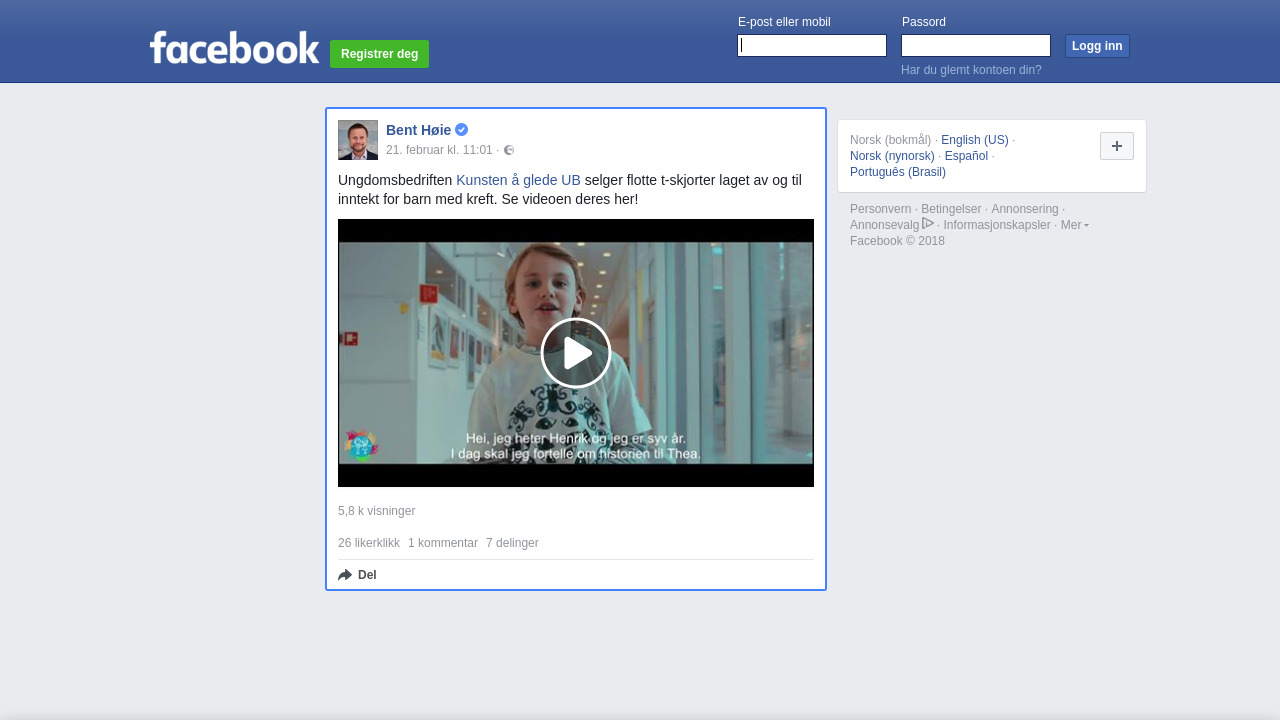
Task: Click the AdChoices triangle icon
Action: (x=928, y=223)
